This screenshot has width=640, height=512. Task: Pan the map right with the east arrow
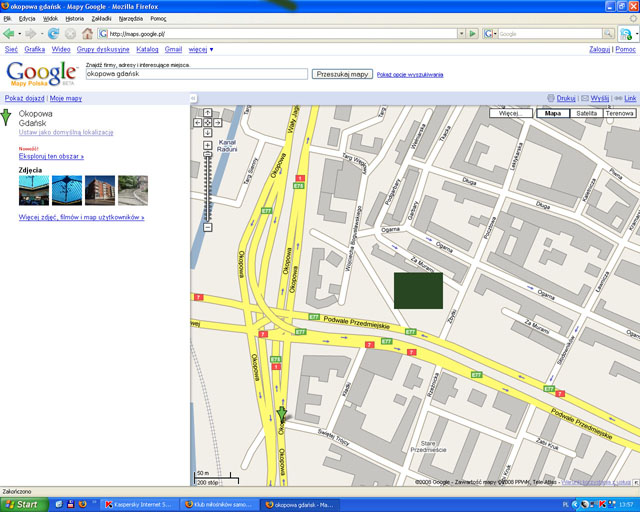click(x=217, y=122)
